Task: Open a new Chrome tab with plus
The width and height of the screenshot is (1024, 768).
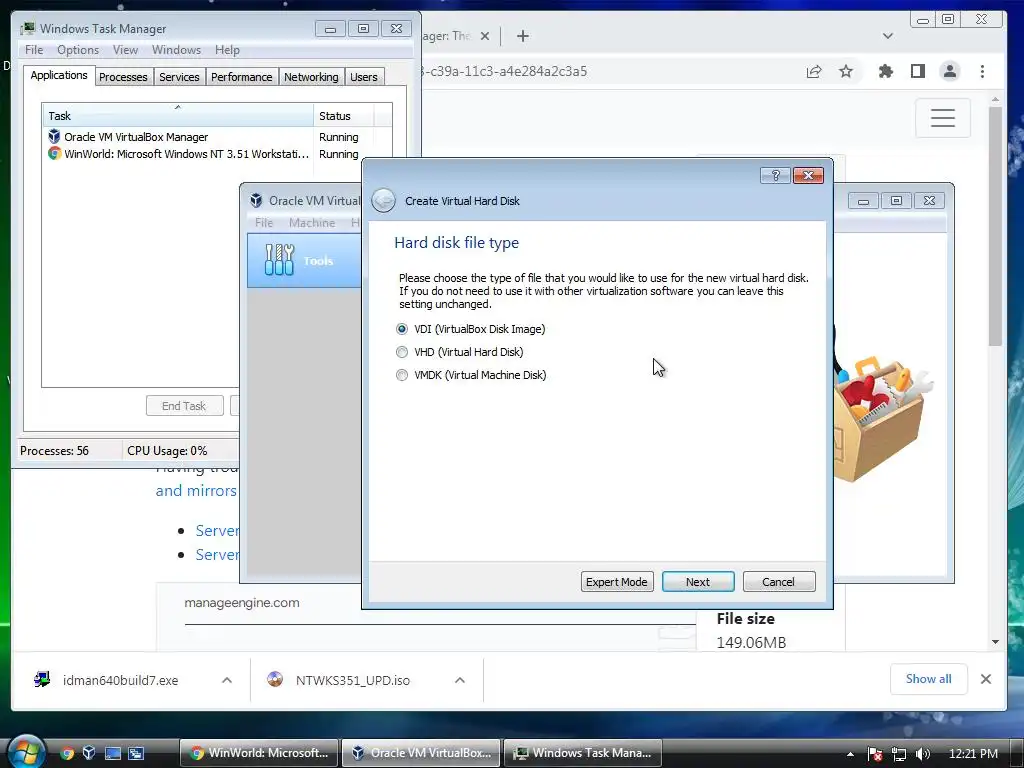Action: click(522, 36)
